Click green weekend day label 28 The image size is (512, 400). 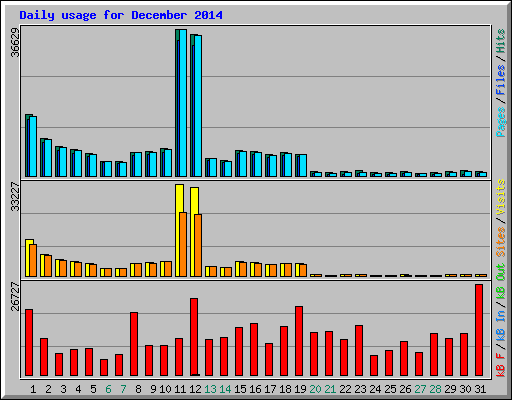(435, 389)
